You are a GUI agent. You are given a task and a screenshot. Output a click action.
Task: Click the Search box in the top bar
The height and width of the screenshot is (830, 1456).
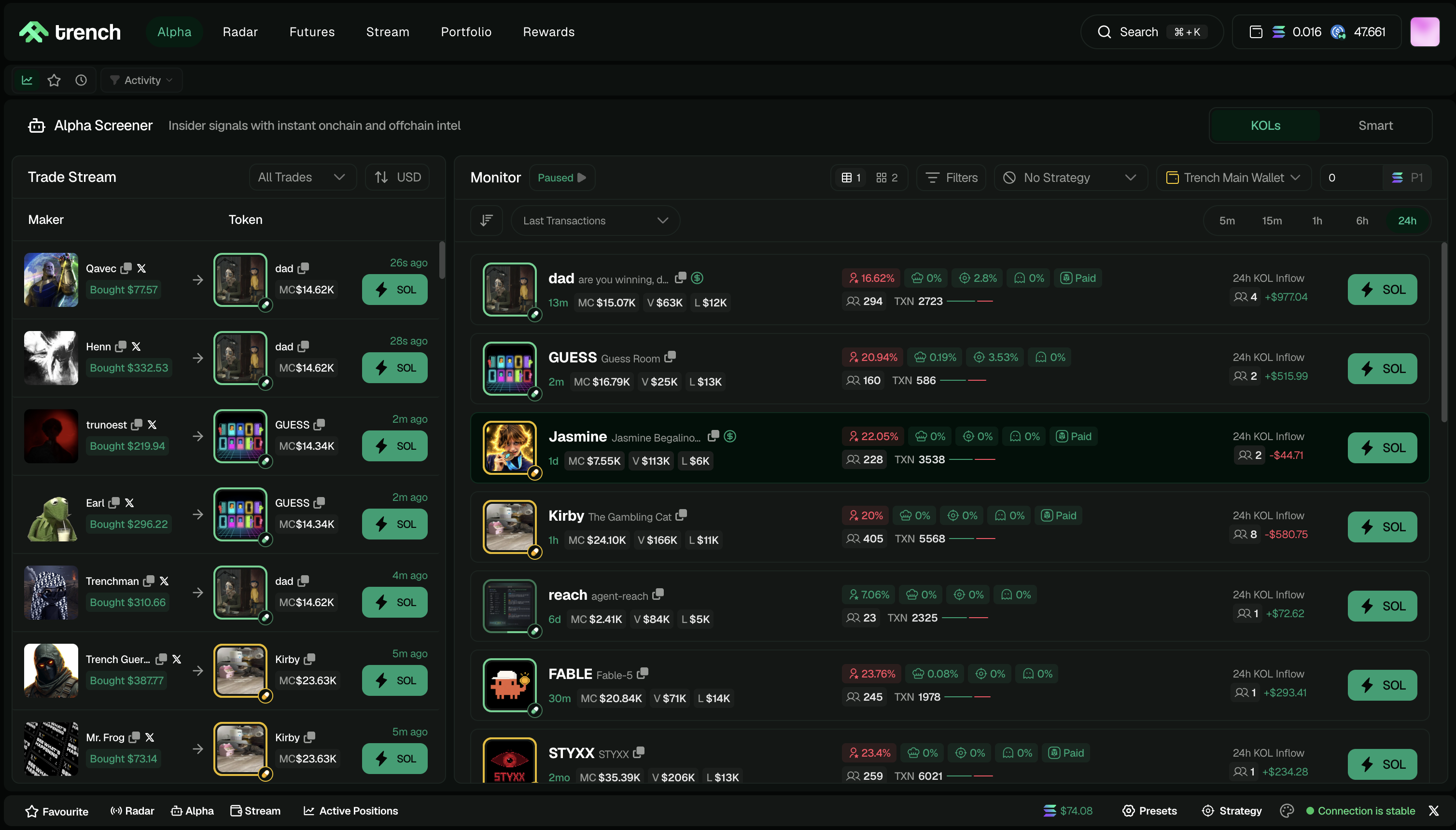click(x=1151, y=32)
